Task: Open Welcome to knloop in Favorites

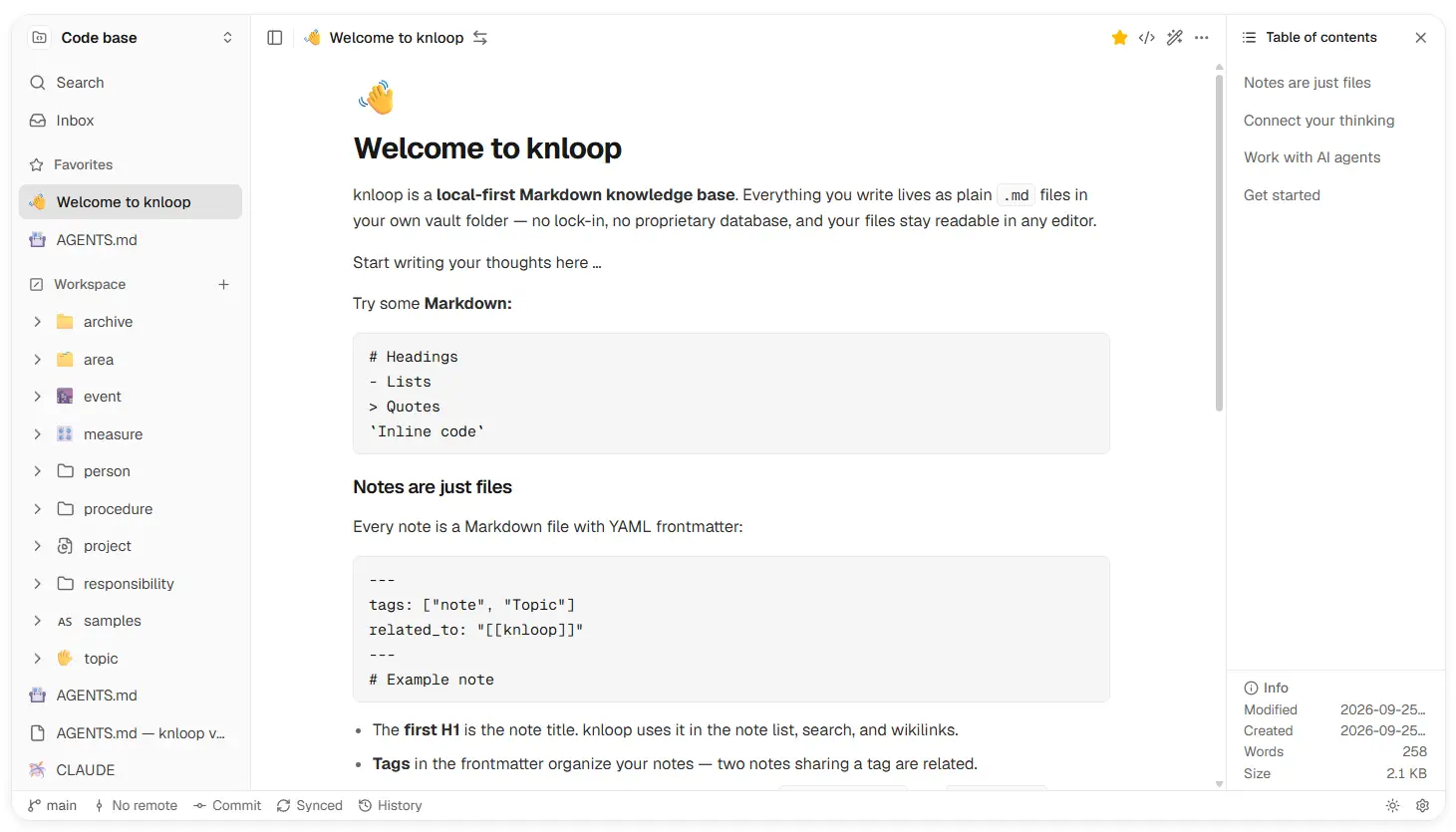Action: coord(131,202)
